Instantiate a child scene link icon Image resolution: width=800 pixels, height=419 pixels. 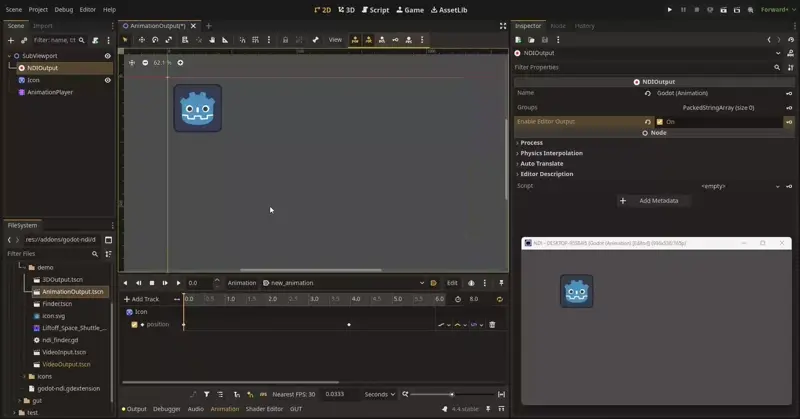[23, 40]
